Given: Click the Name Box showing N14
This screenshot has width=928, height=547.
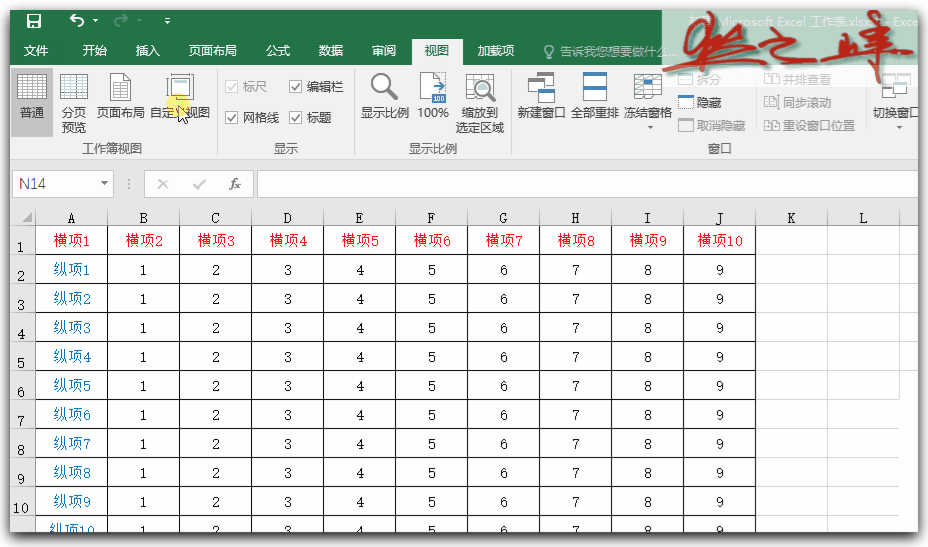Looking at the screenshot, I should [56, 184].
